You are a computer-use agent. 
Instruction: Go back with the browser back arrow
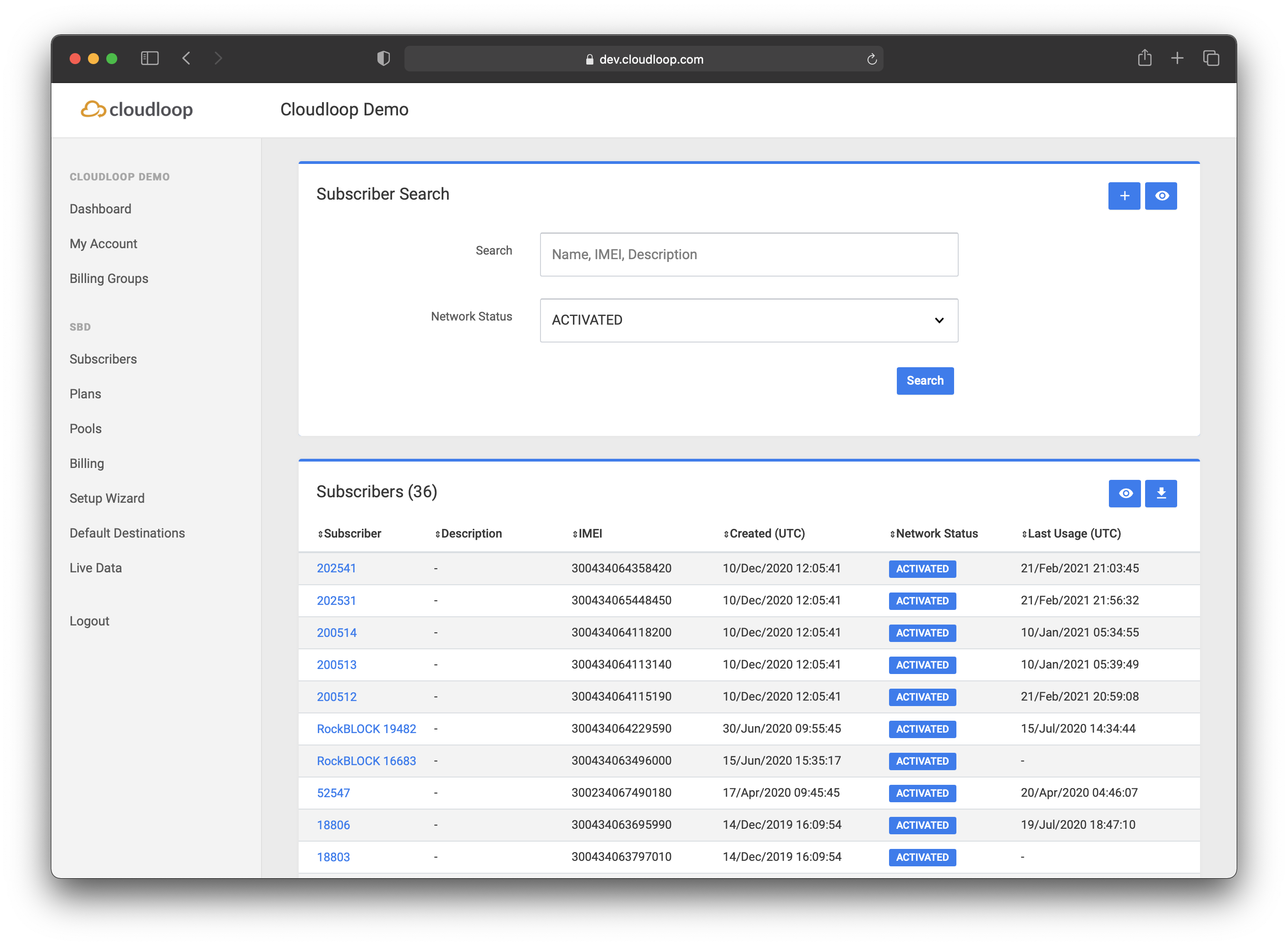click(186, 59)
